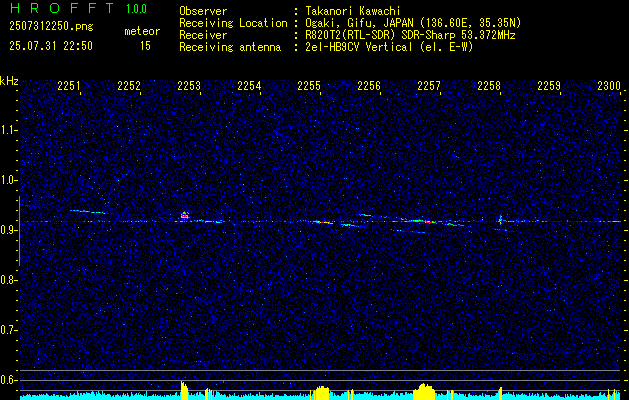Image resolution: width=629 pixels, height=400 pixels.
Task: Click the Receiver label
Action: [x=203, y=35]
